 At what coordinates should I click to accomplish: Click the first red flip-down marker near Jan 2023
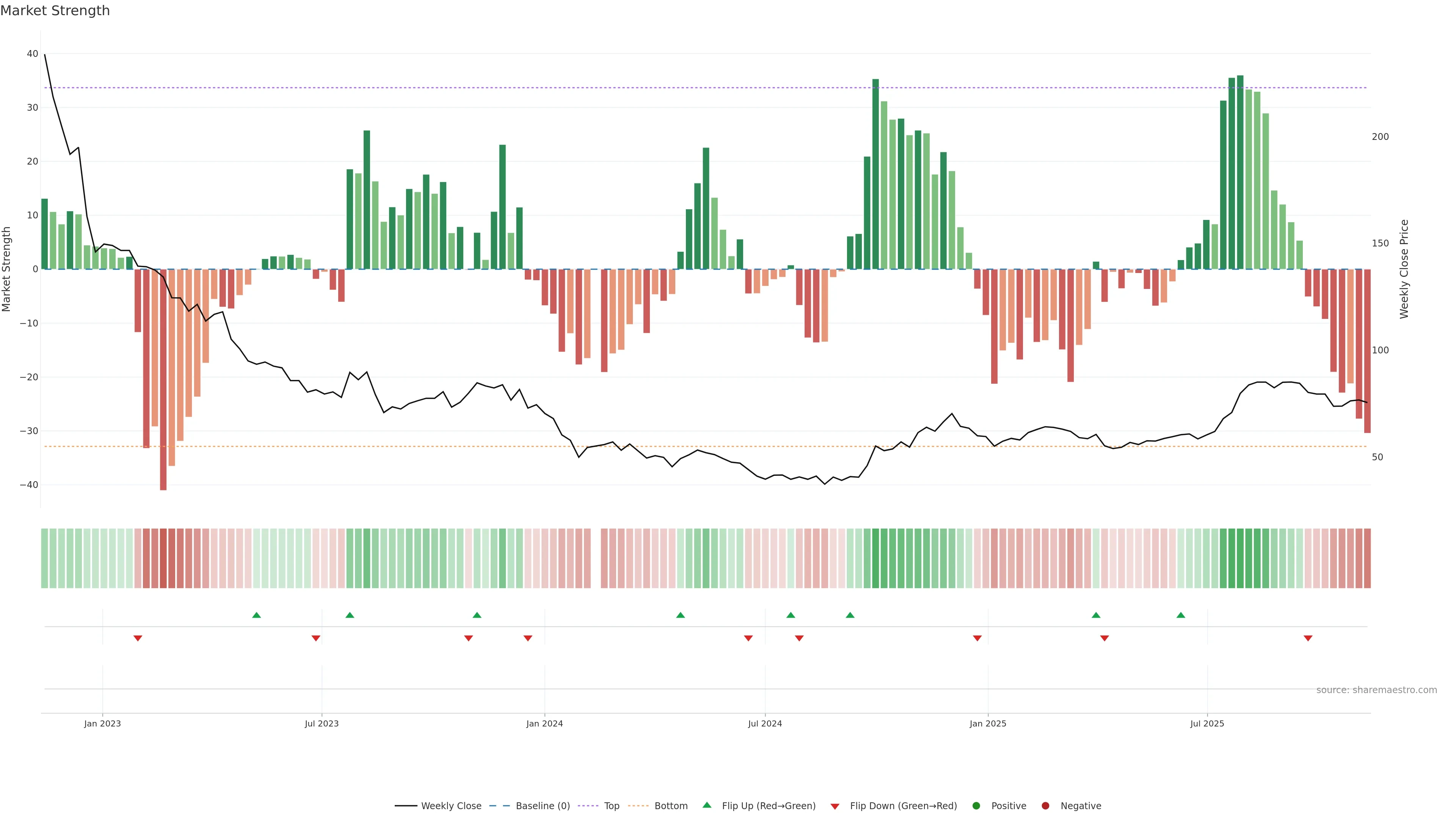coord(138,638)
